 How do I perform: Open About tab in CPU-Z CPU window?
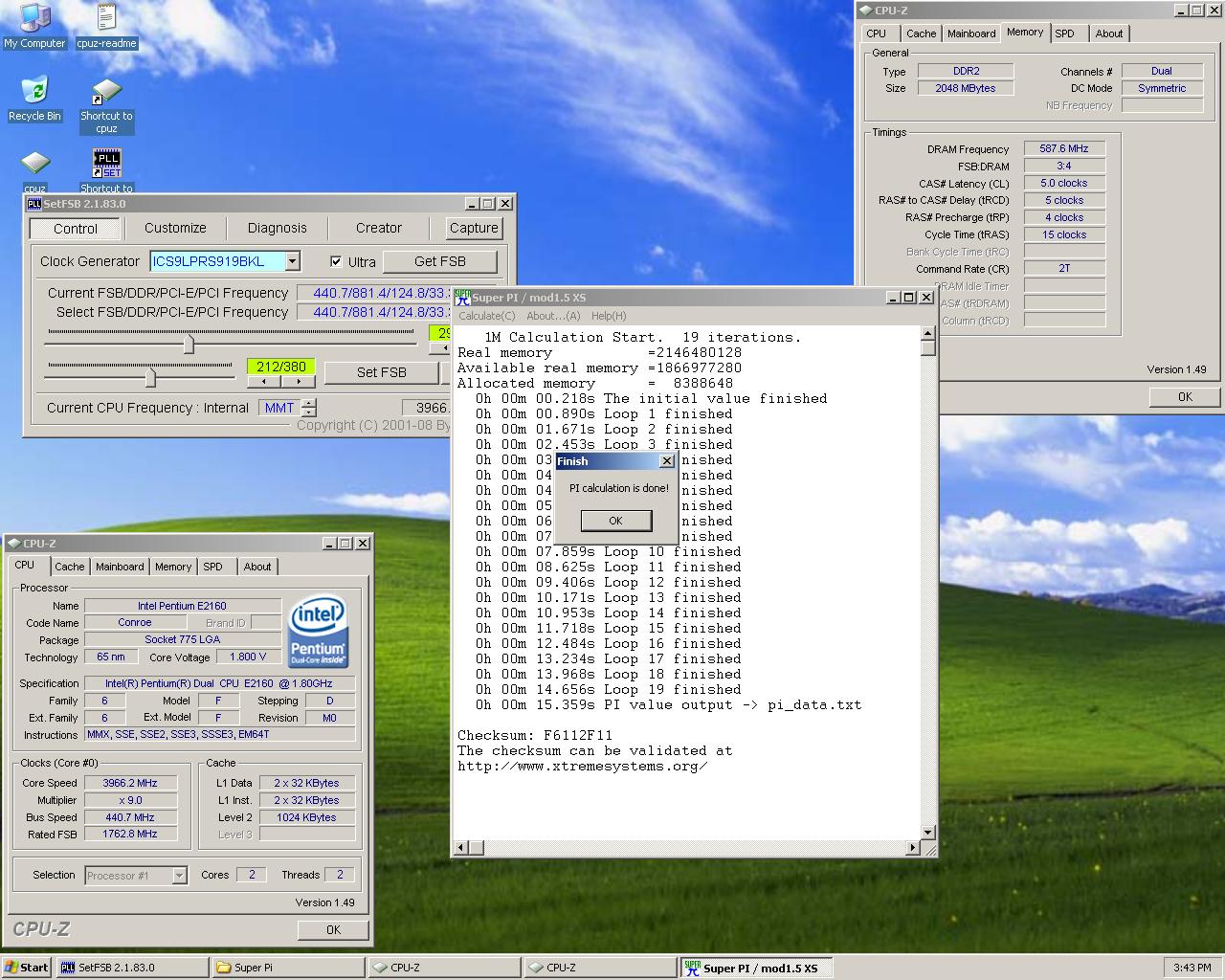[x=257, y=567]
